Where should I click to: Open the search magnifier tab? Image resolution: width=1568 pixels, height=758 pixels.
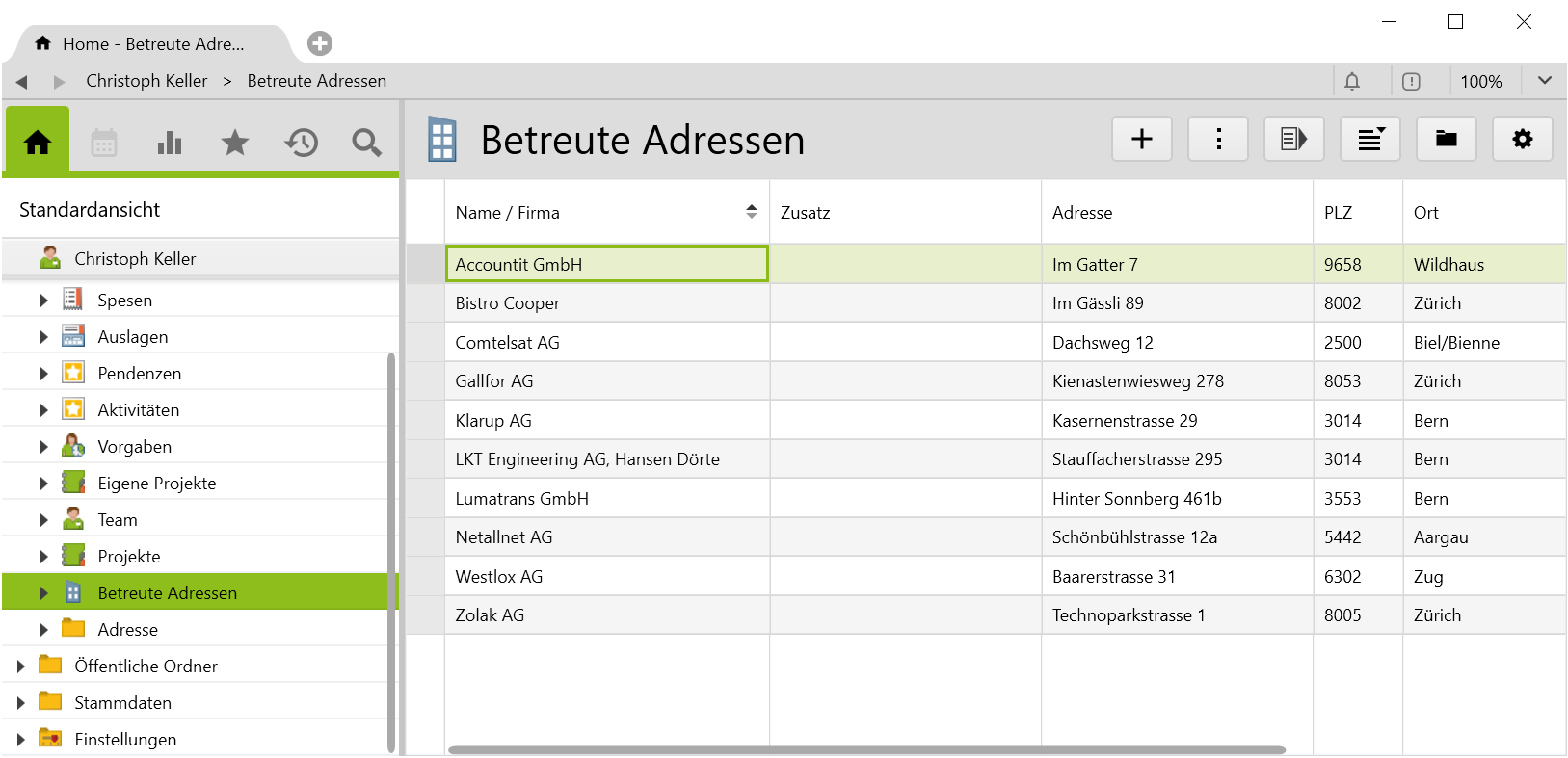(x=366, y=144)
